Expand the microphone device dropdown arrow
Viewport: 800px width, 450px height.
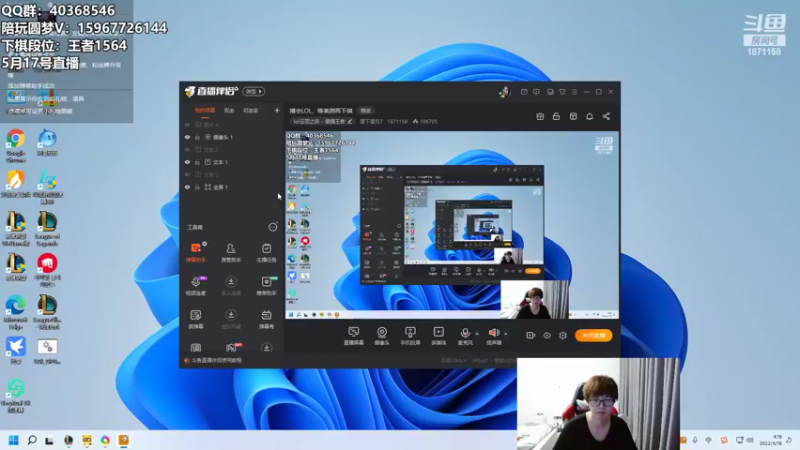click(477, 334)
